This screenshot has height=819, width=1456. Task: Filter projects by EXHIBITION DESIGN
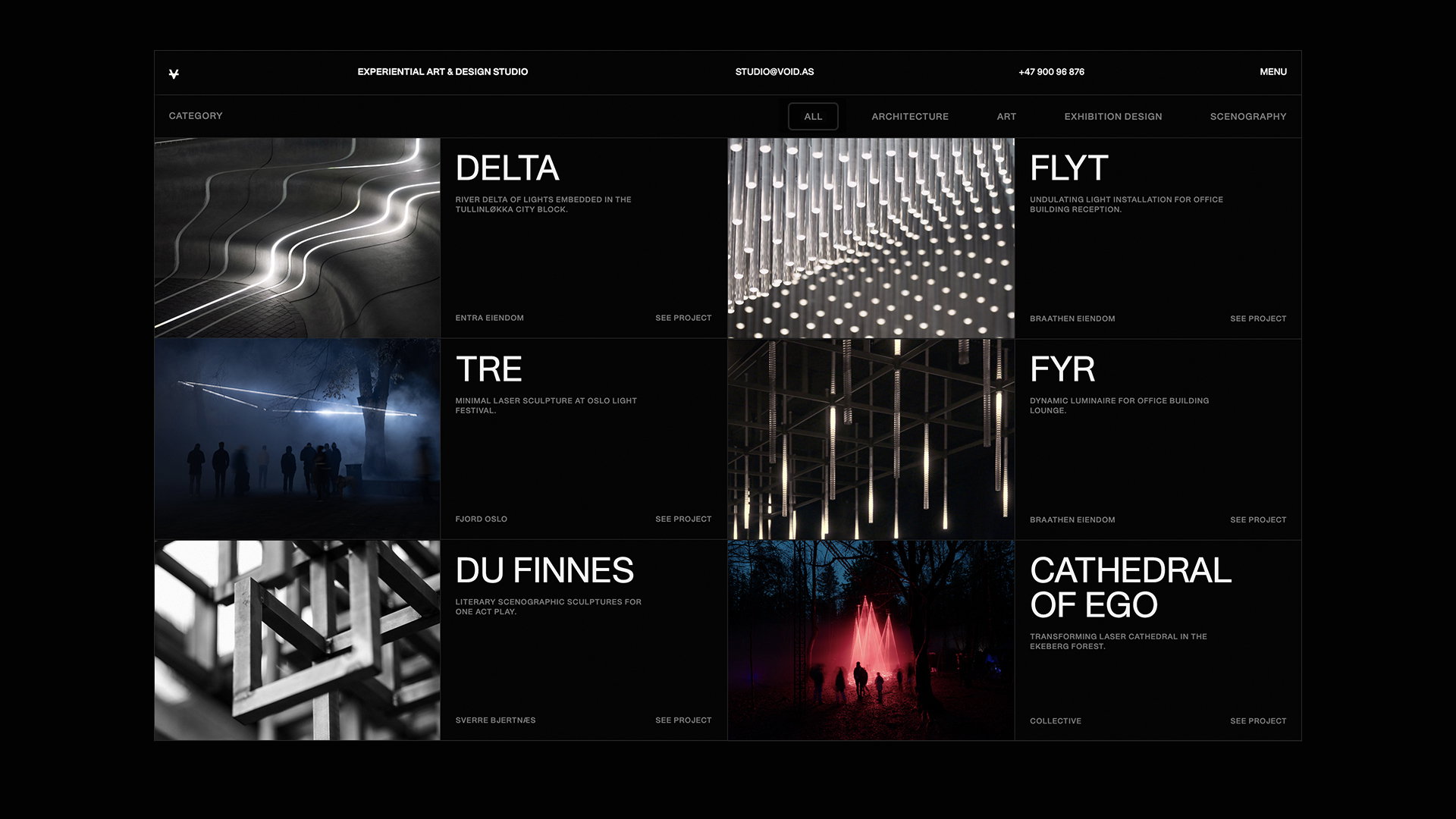(1113, 117)
